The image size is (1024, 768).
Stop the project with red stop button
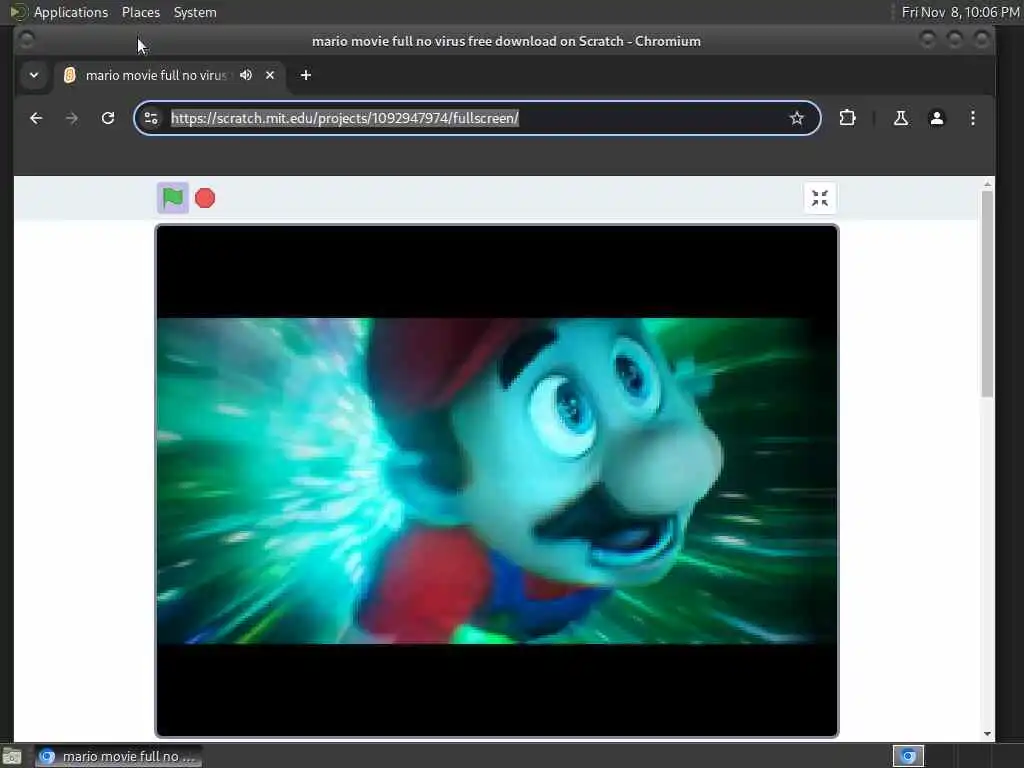pos(205,198)
